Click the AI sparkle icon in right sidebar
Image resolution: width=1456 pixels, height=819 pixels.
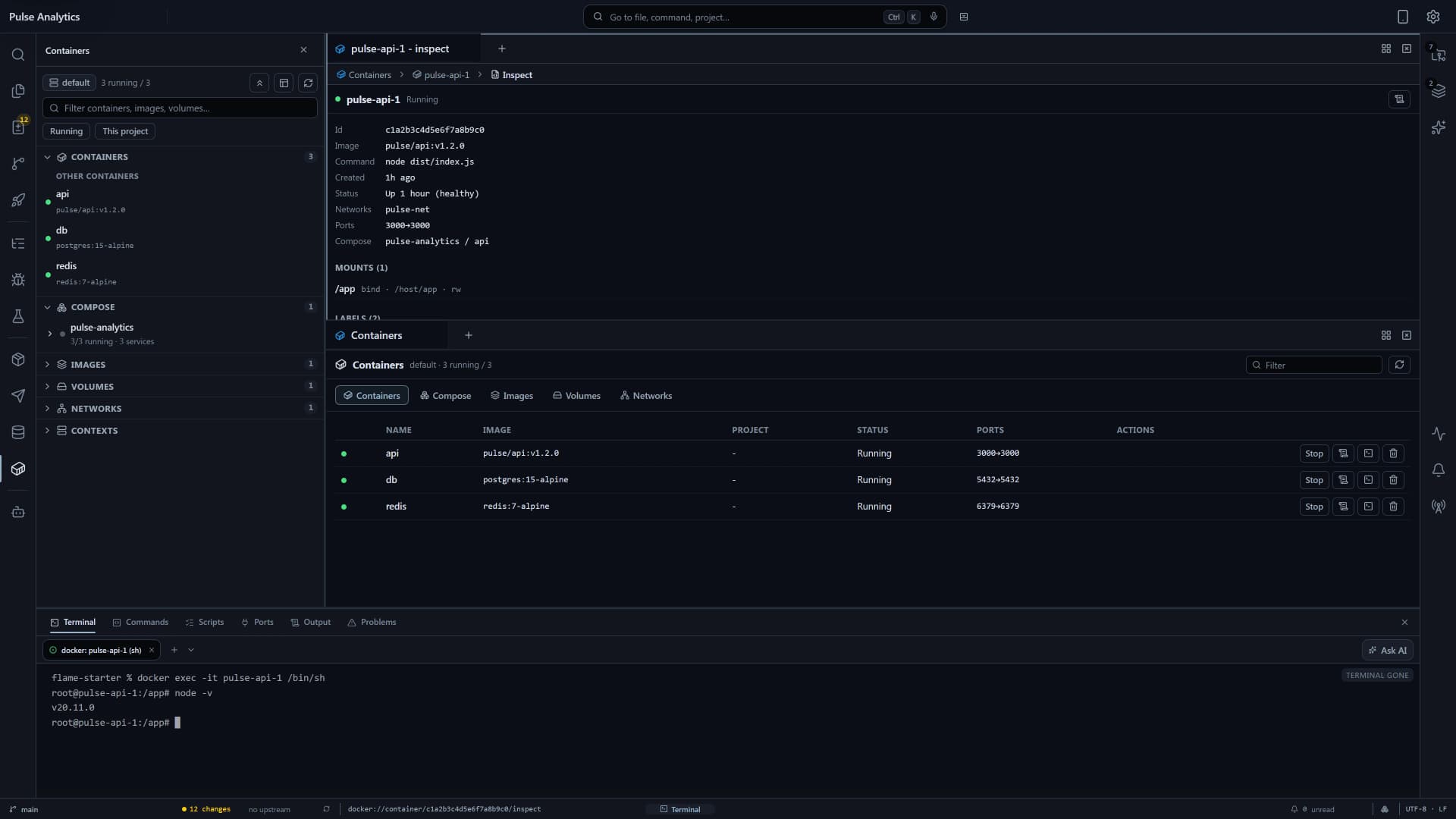1439,127
